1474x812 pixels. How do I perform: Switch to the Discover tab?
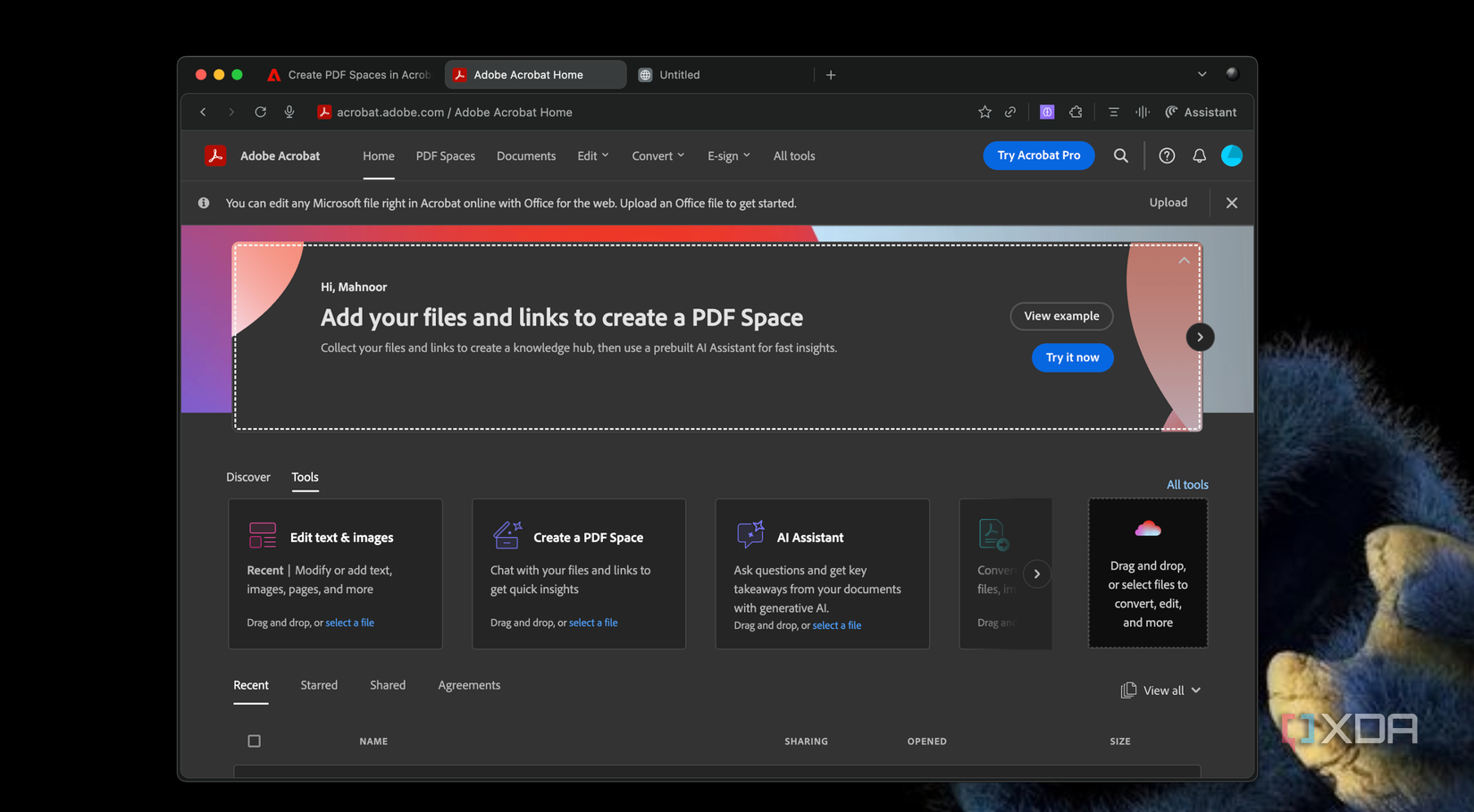(247, 477)
